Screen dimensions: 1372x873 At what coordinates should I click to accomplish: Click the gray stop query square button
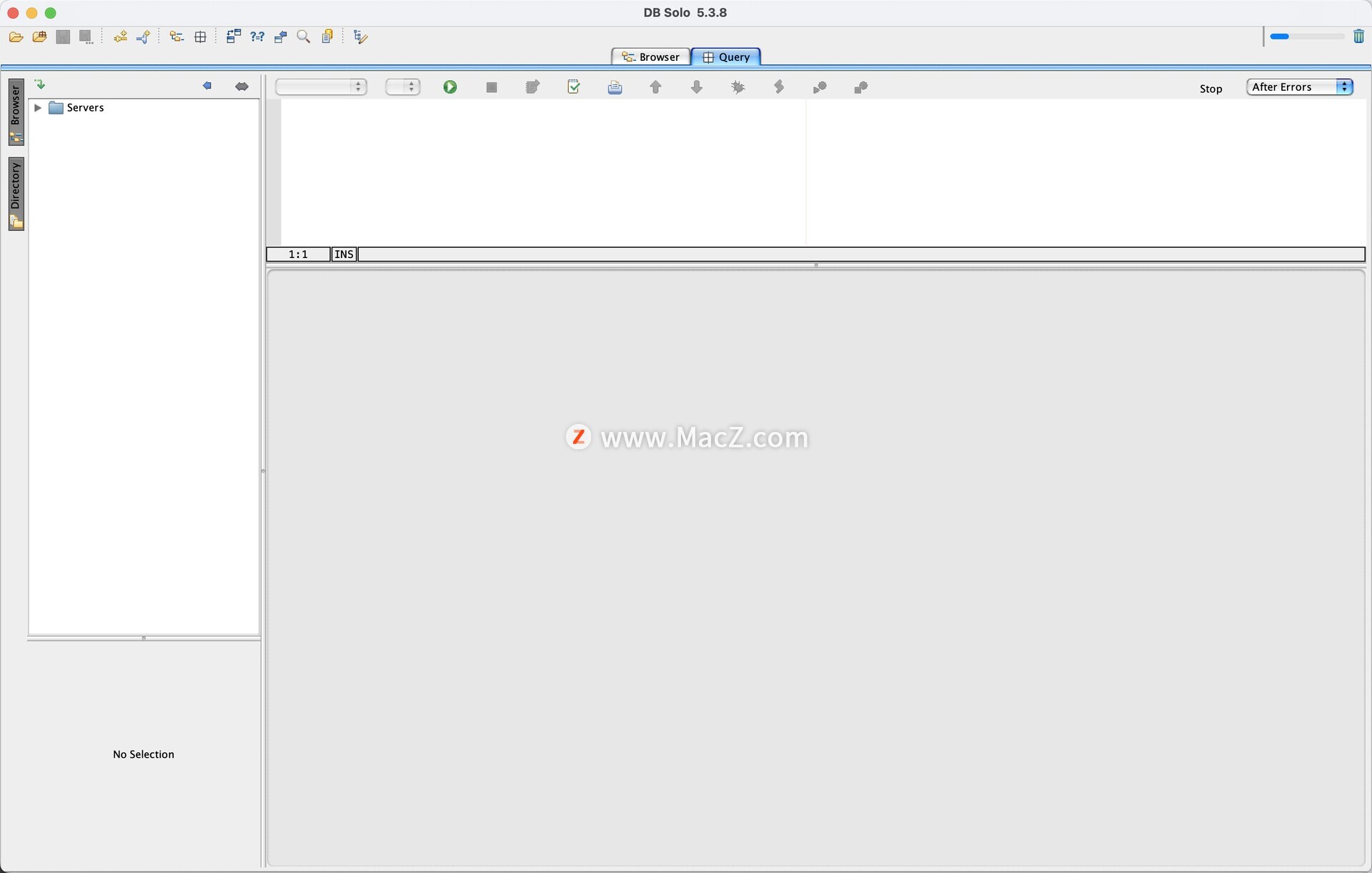492,87
